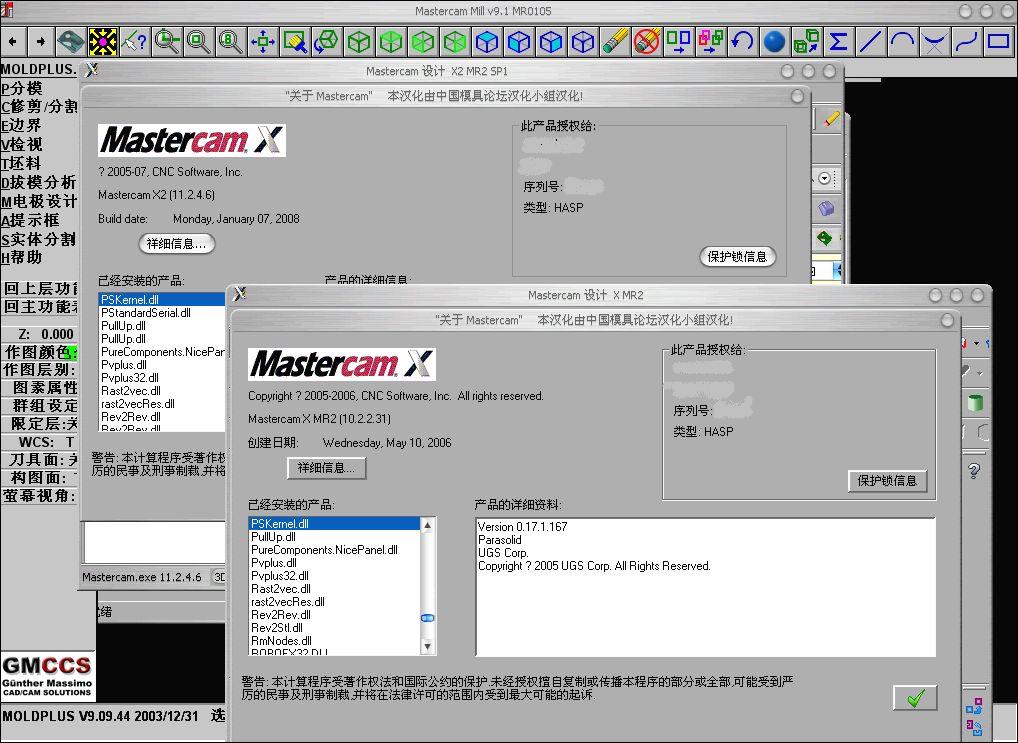The width and height of the screenshot is (1018, 743).
Task: Click the pencil eraser delete icon in top toolbar
Action: coord(615,42)
